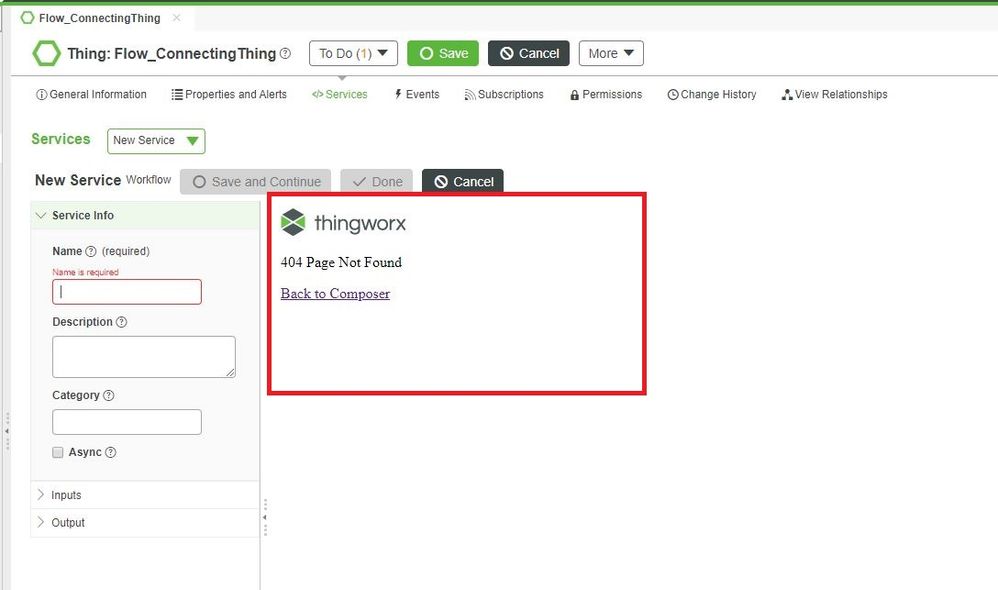Open the New Service dropdown
This screenshot has width=998, height=590.
pos(156,141)
